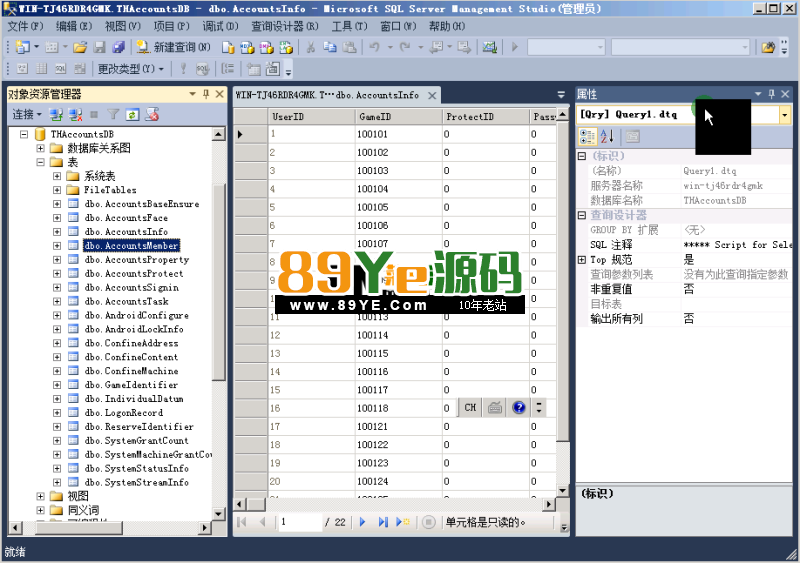This screenshot has width=800, height=563.
Task: Open the Properties object selector dropdown
Action: [785, 115]
